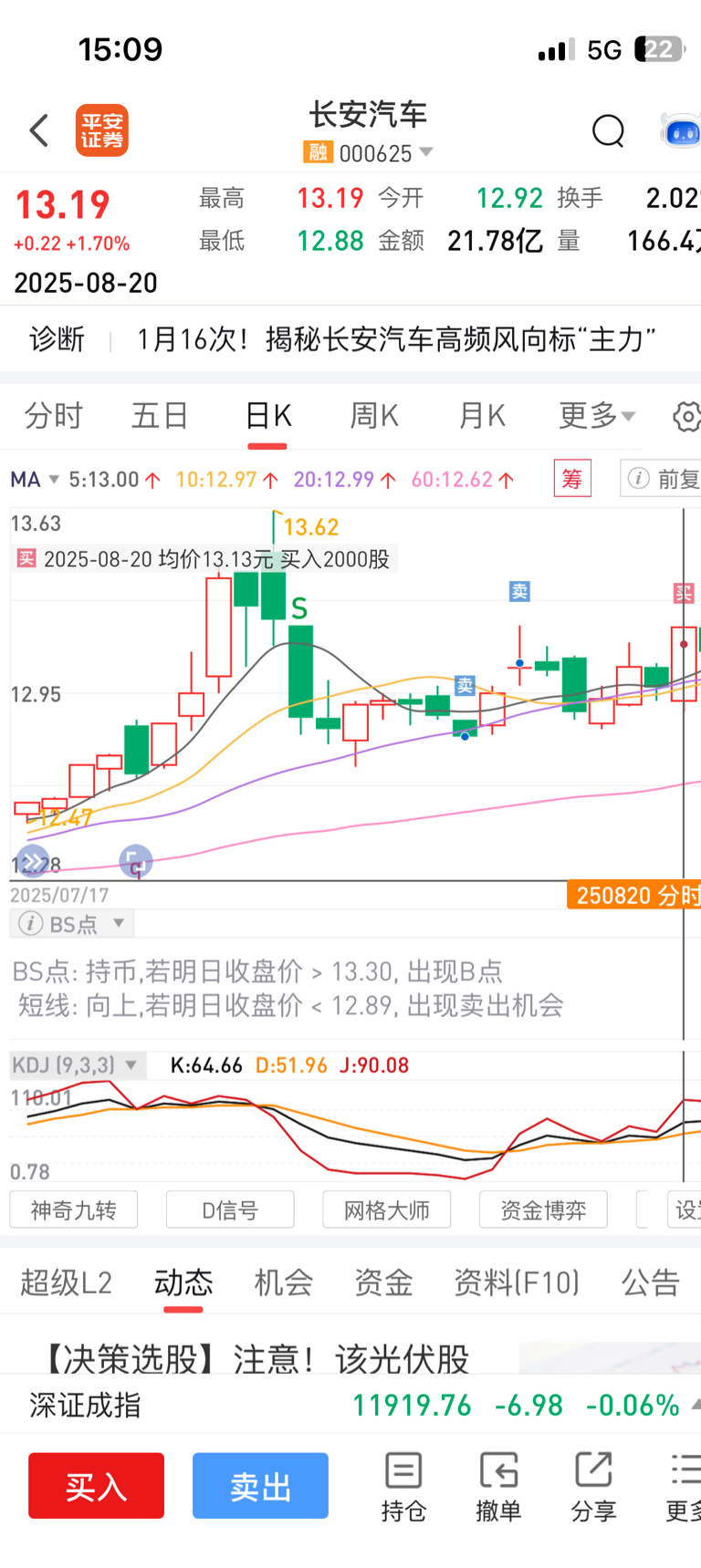The height and width of the screenshot is (1568, 701).
Task: Tap the 深证成指 index value 11919.76
Action: point(413,1406)
